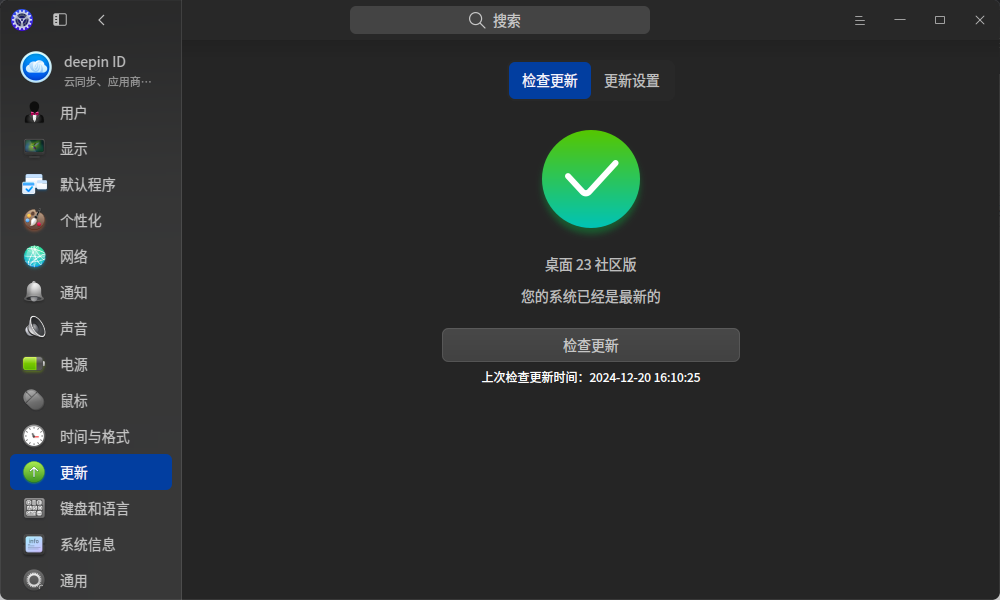Screen dimensions: 1000x600
Task: Open the deepin ID cloud avatar icon
Action: (x=36, y=68)
